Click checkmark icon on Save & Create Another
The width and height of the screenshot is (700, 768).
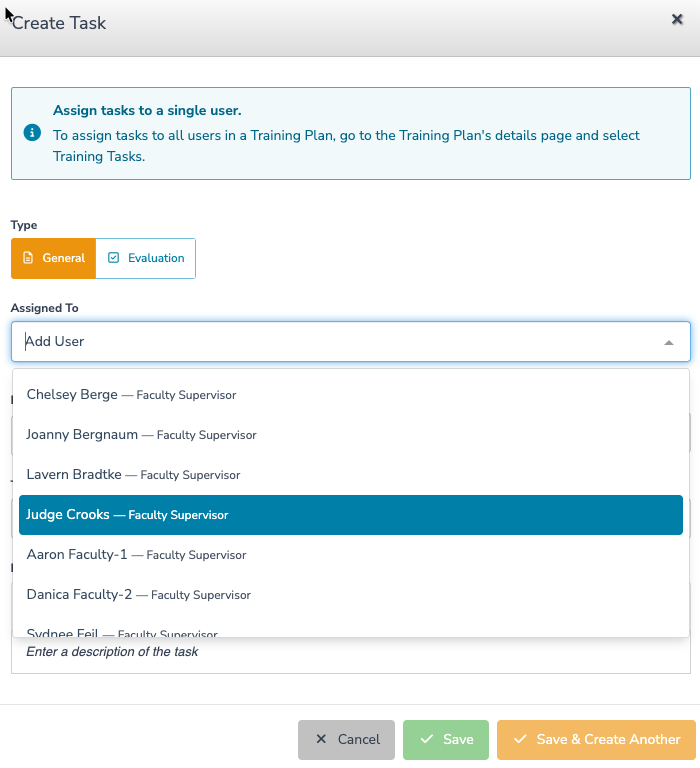click(520, 739)
